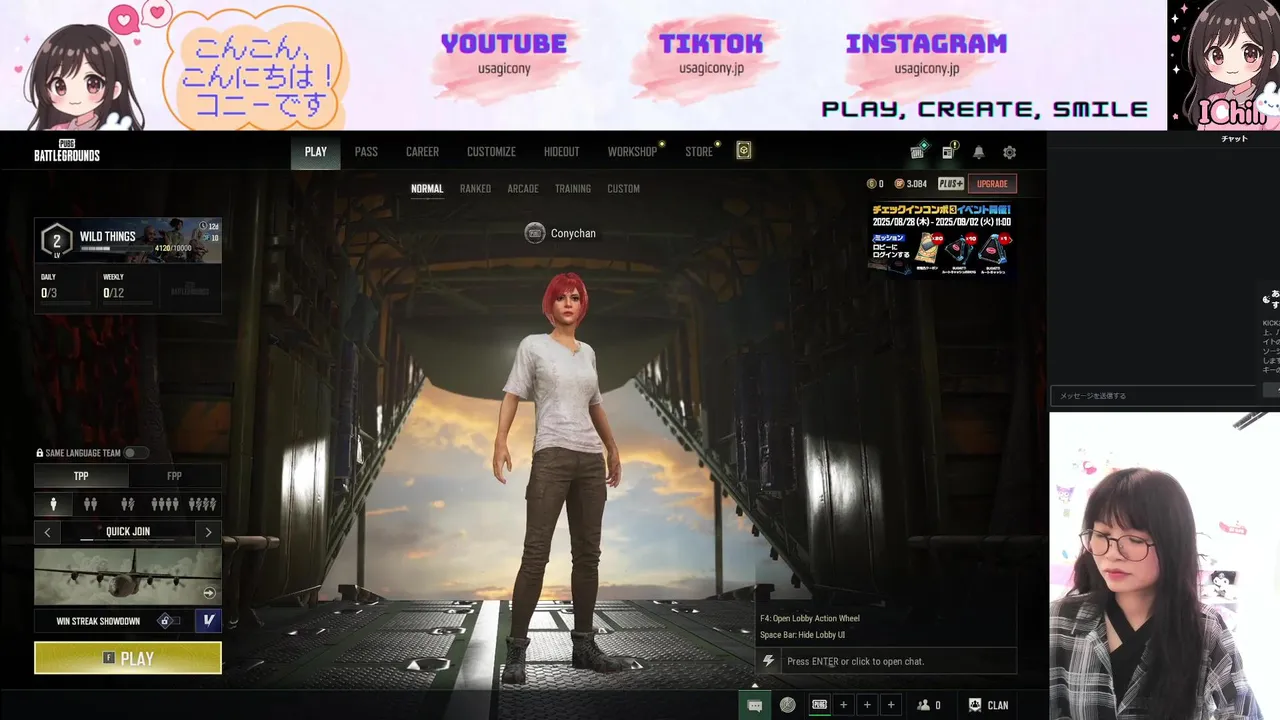Click the PUBG Battlegrounds logo
This screenshot has height=720, width=1280.
pos(67,151)
